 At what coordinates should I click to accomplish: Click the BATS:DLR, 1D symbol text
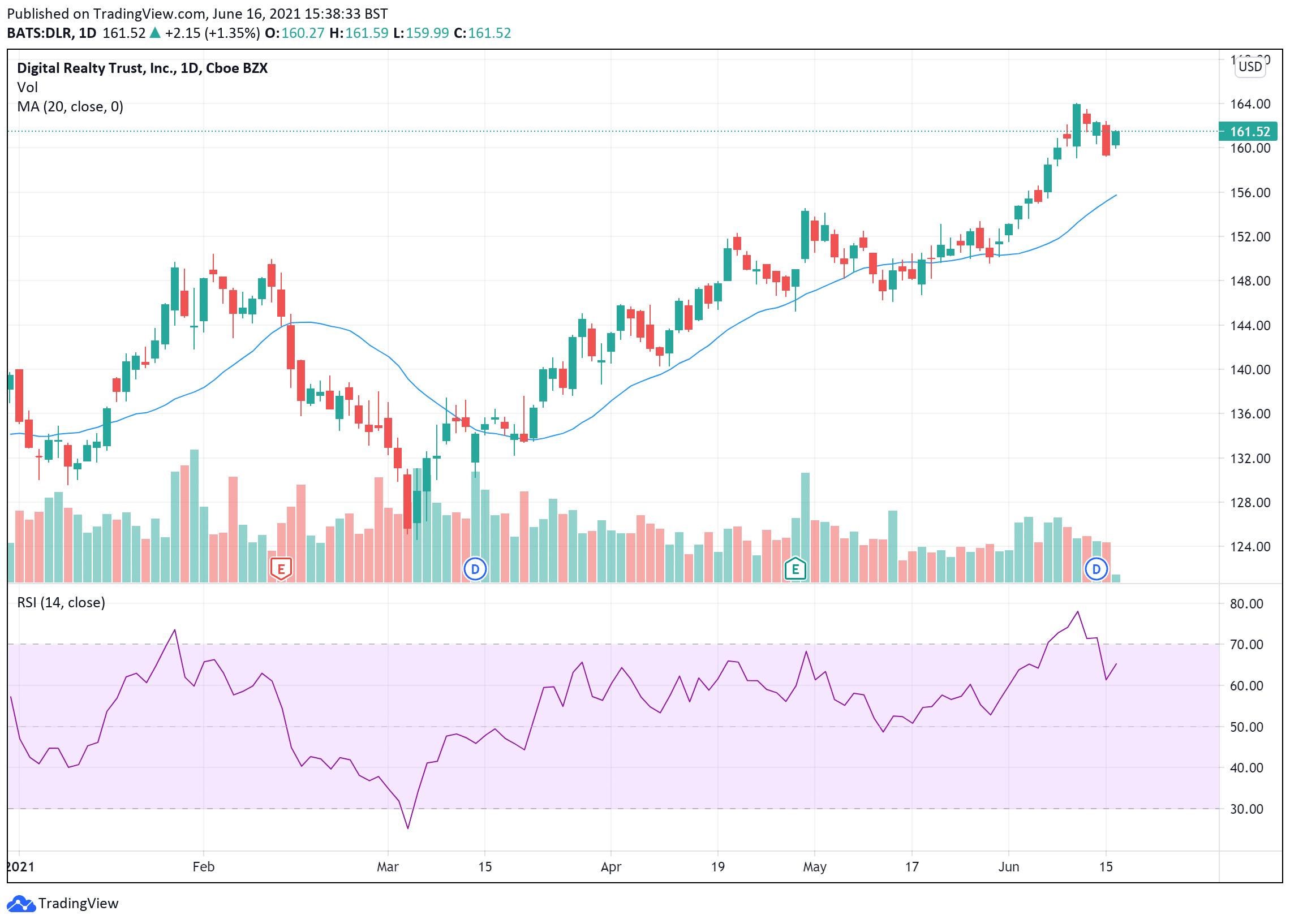tap(51, 33)
